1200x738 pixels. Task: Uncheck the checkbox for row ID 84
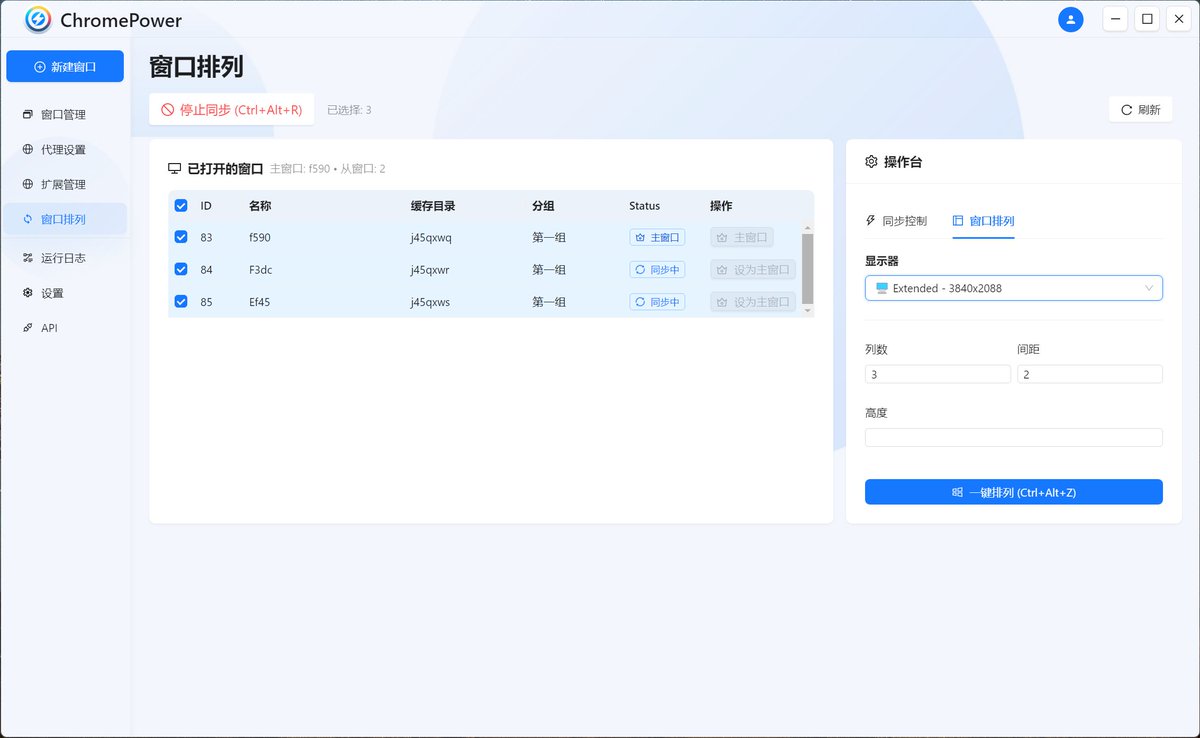click(181, 269)
